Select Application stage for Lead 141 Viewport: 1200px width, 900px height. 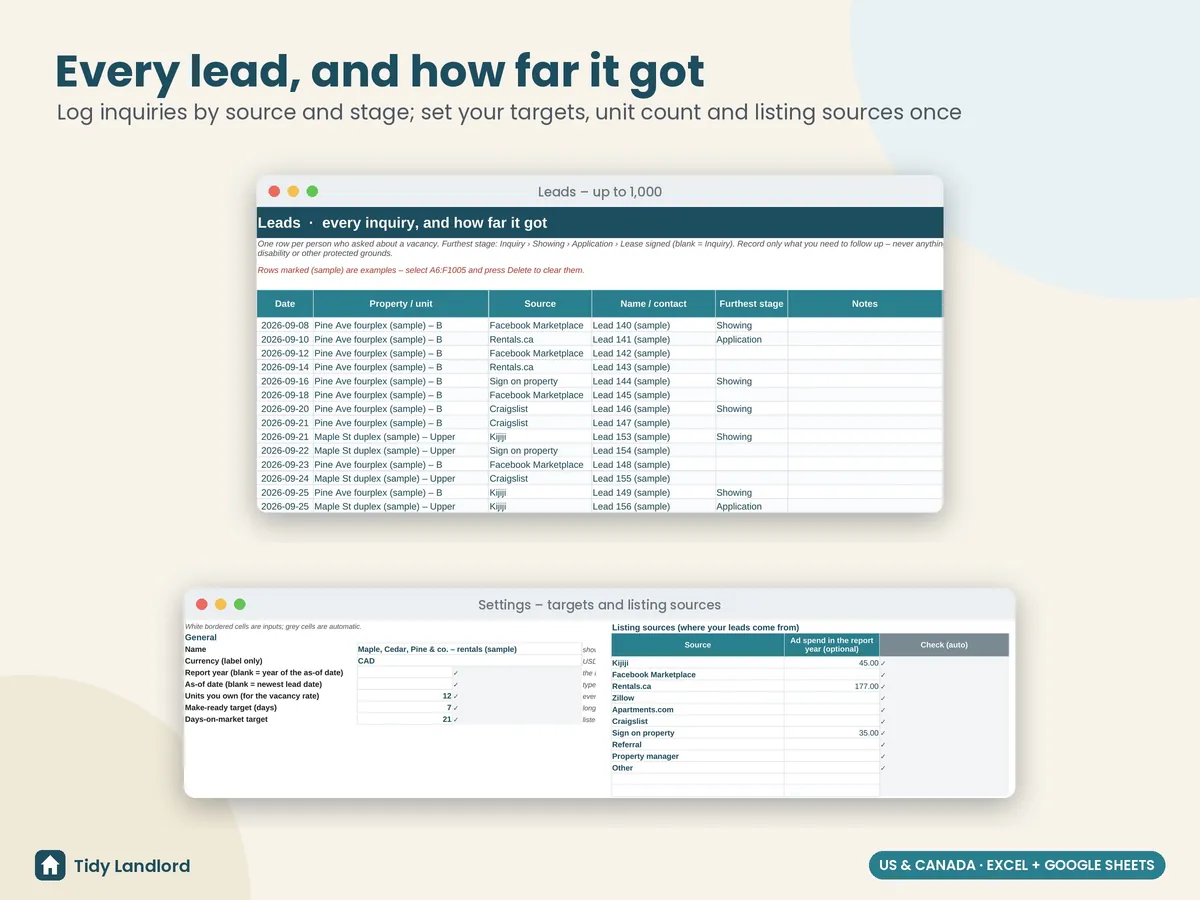coord(751,339)
